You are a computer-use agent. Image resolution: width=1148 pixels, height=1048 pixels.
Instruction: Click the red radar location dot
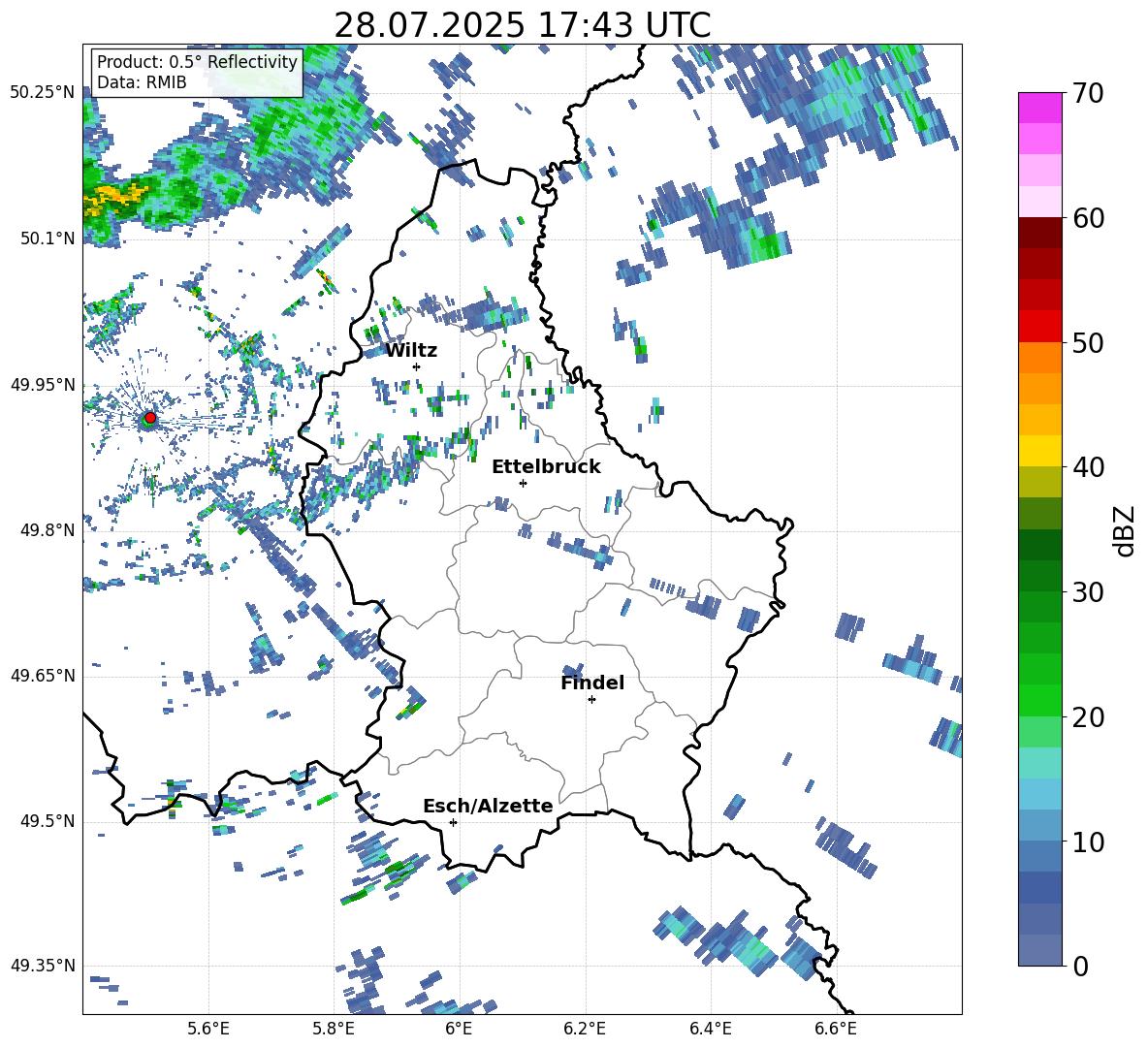pos(150,418)
